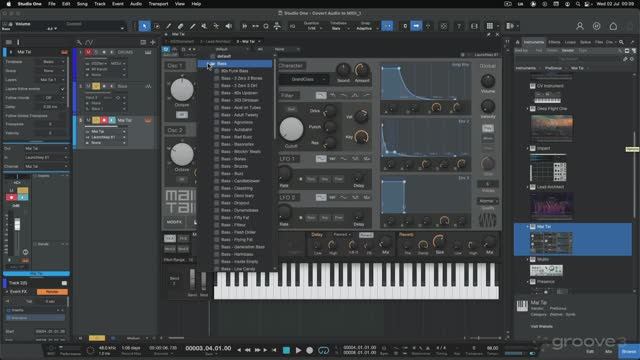The height and width of the screenshot is (360, 640).
Task: Click the Mai Tai Cutoff knob
Action: tap(291, 129)
